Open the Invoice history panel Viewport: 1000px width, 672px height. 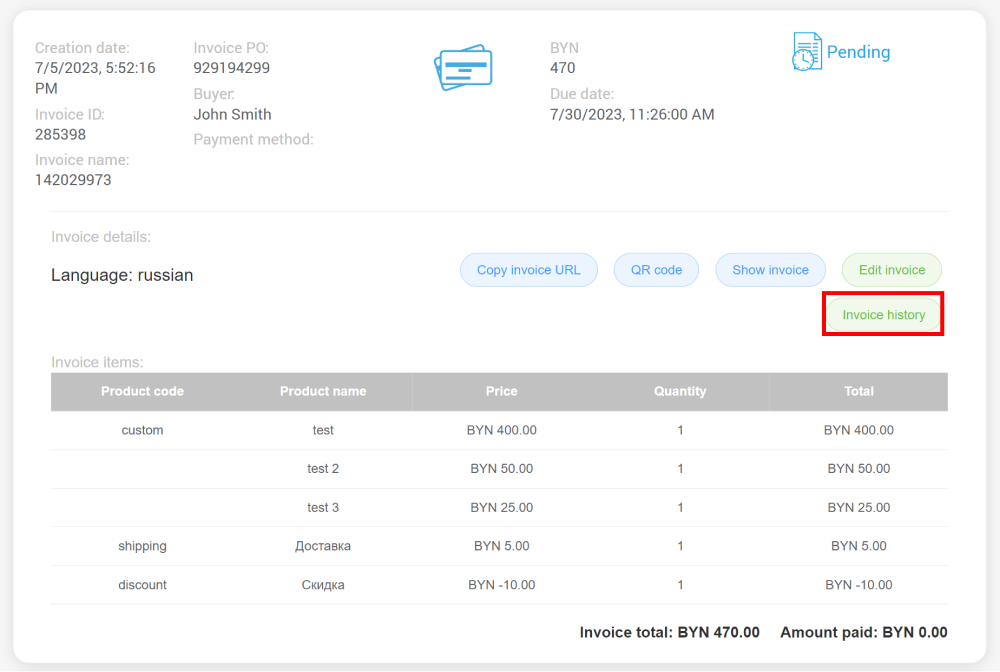pos(883,314)
